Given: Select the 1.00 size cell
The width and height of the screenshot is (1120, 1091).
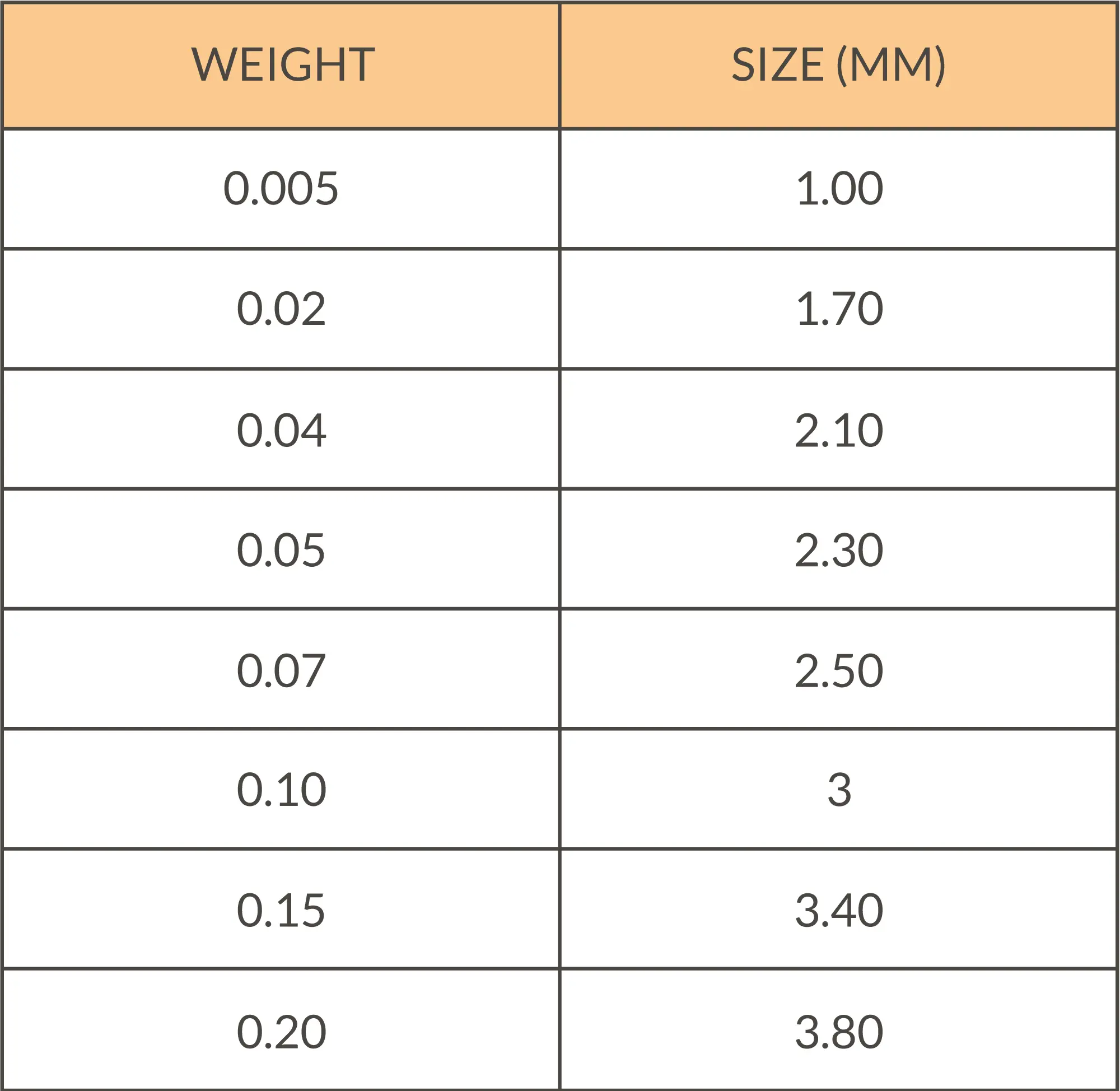Looking at the screenshot, I should click(838, 189).
